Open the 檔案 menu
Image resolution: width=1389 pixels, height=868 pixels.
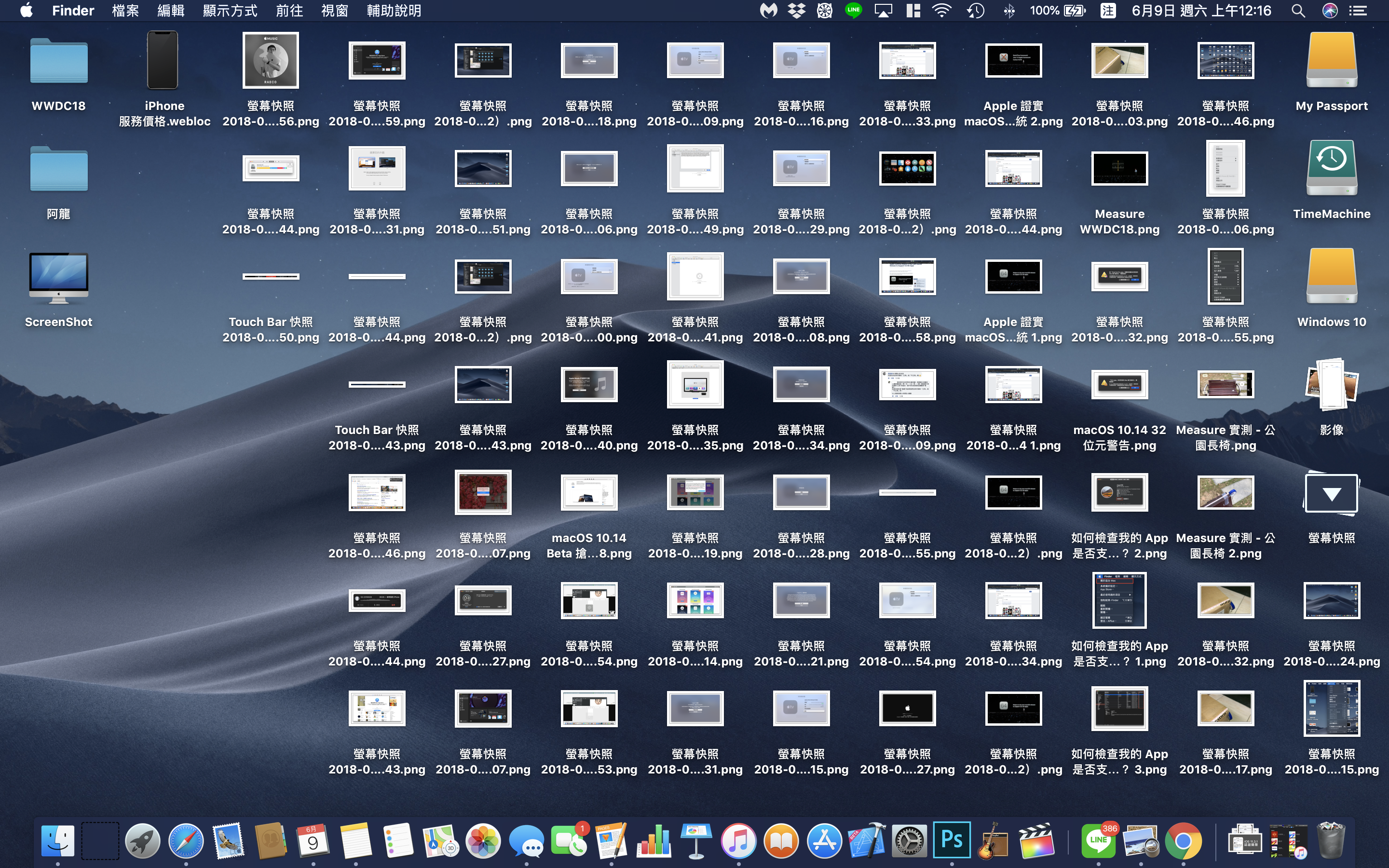click(x=126, y=10)
